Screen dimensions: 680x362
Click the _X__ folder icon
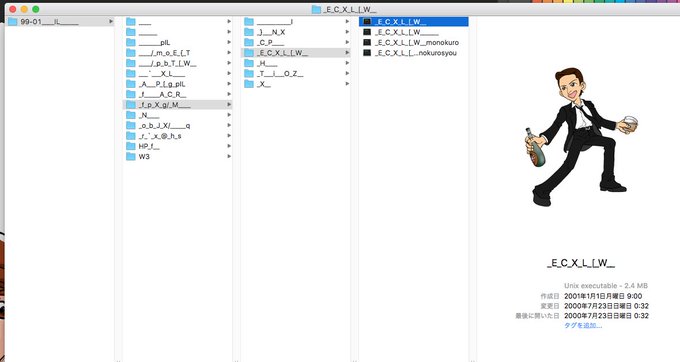(249, 84)
